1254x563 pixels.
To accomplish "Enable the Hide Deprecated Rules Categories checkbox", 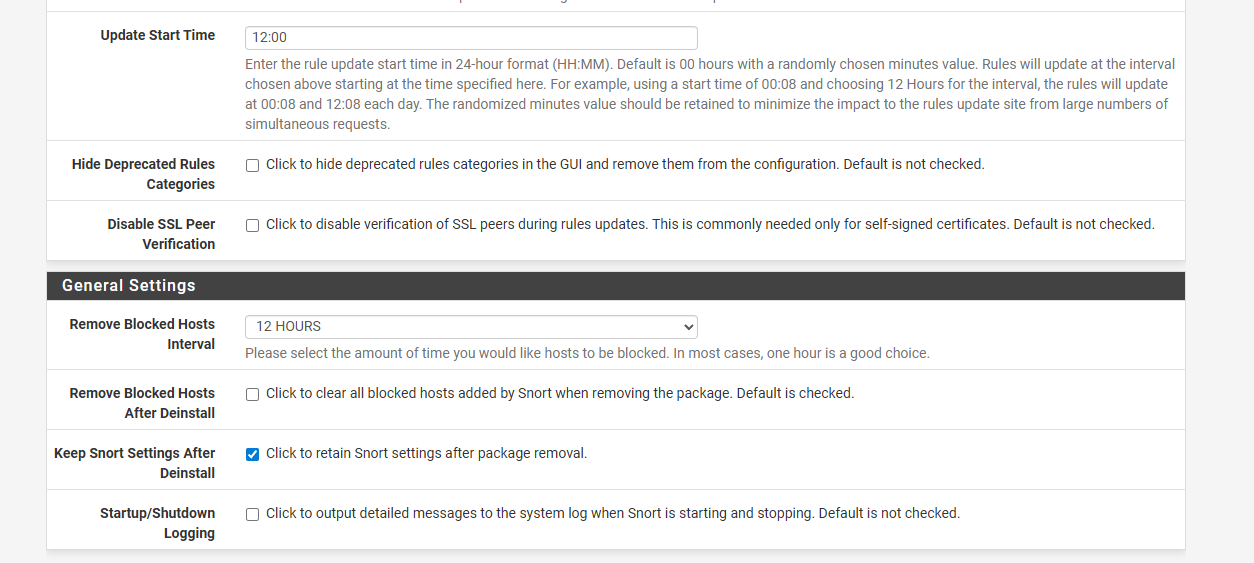I will click(252, 165).
